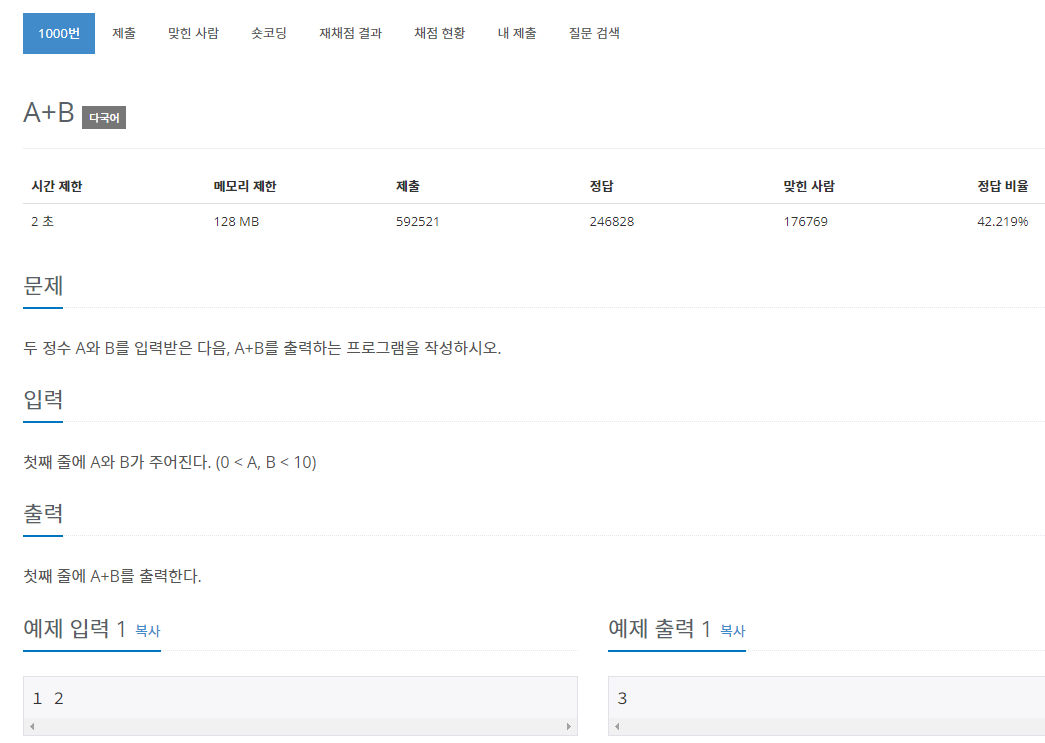Click right arrow of example input scrollbar

pos(568,726)
